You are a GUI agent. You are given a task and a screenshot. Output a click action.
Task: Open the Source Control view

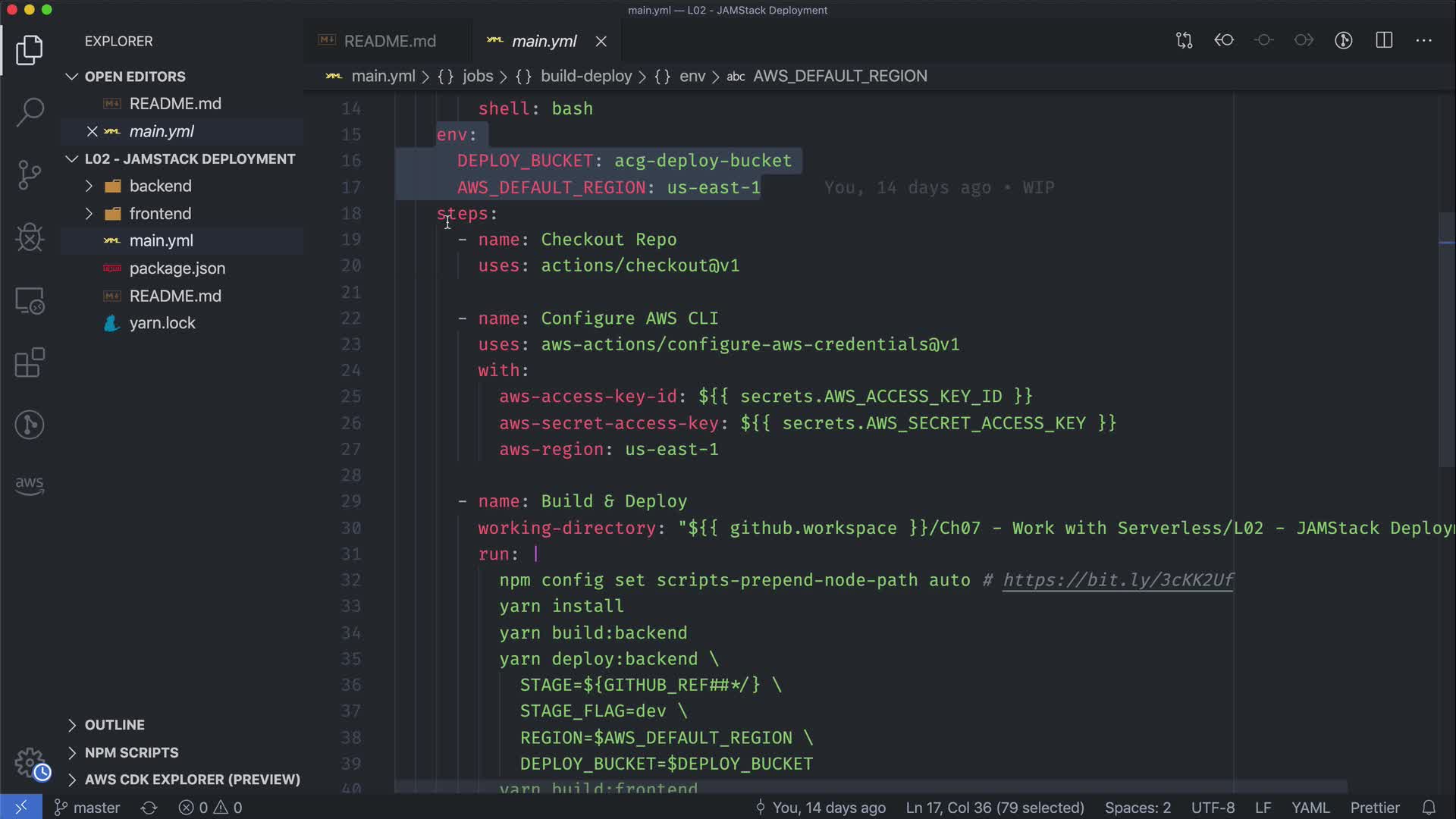pos(30,175)
